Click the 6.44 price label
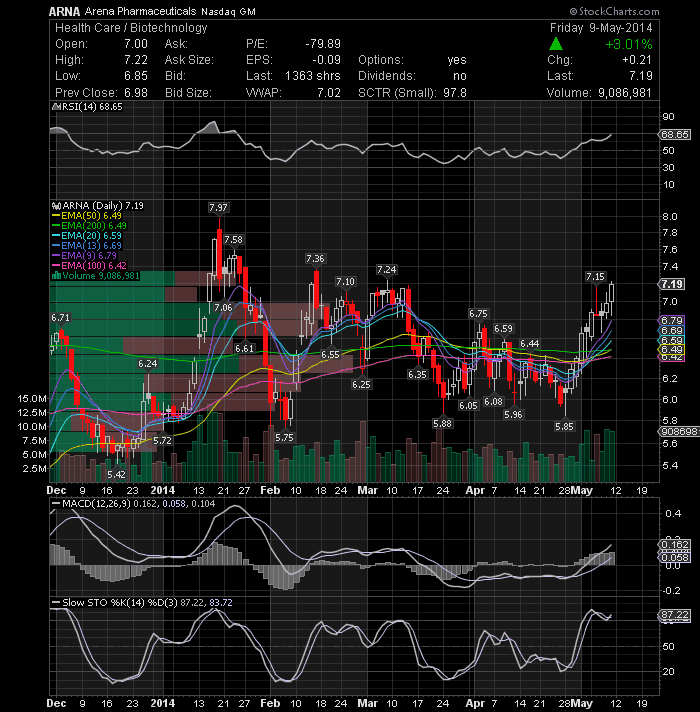700x712 pixels. pyautogui.click(x=529, y=344)
